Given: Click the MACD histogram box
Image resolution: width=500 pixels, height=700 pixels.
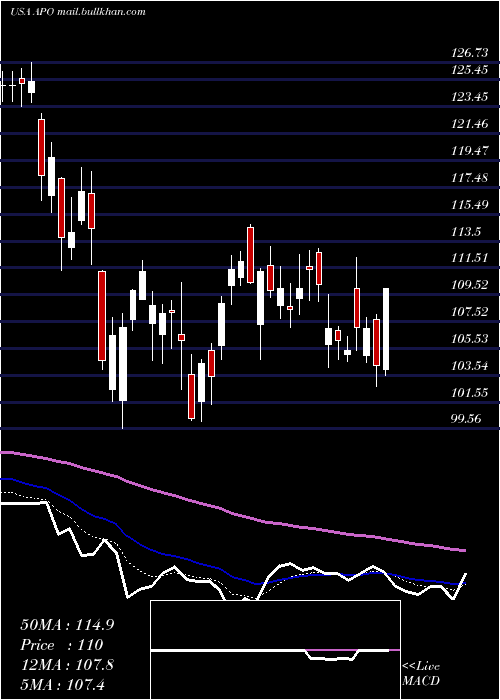Looking at the screenshot, I should coord(275,650).
